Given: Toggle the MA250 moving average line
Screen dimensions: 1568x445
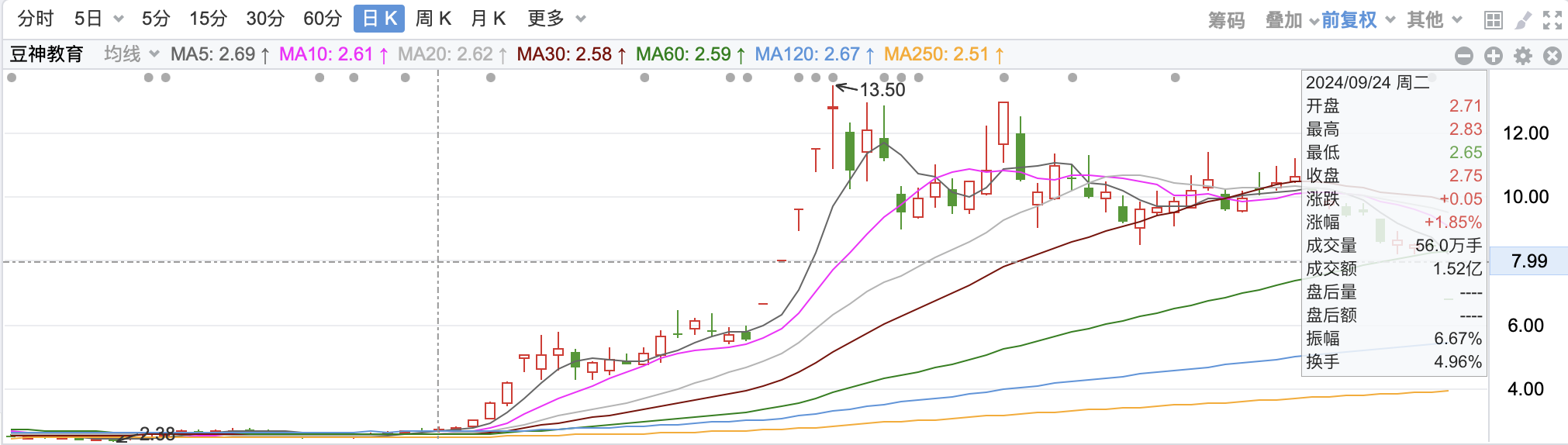Looking at the screenshot, I should coord(944,54).
